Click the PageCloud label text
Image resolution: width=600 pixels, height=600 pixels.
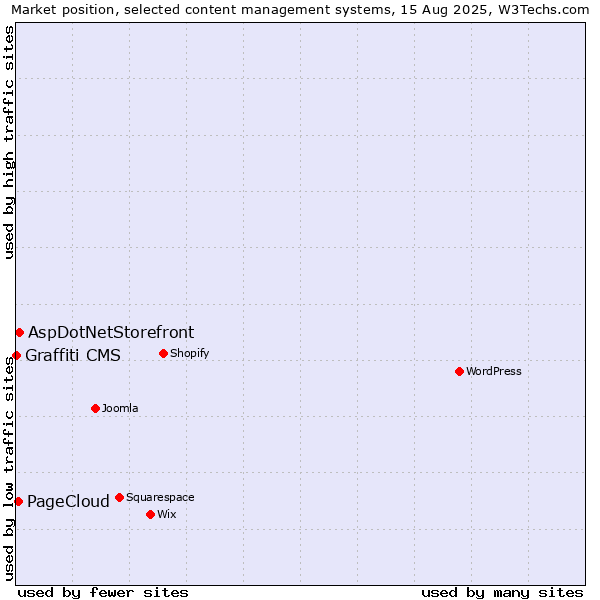coord(68,502)
